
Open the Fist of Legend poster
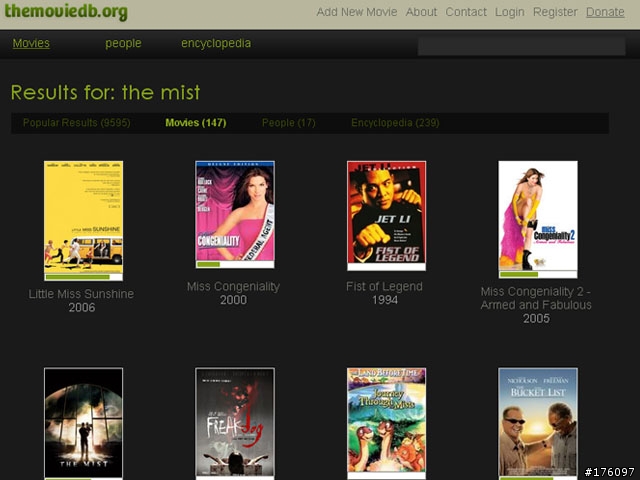(x=386, y=216)
